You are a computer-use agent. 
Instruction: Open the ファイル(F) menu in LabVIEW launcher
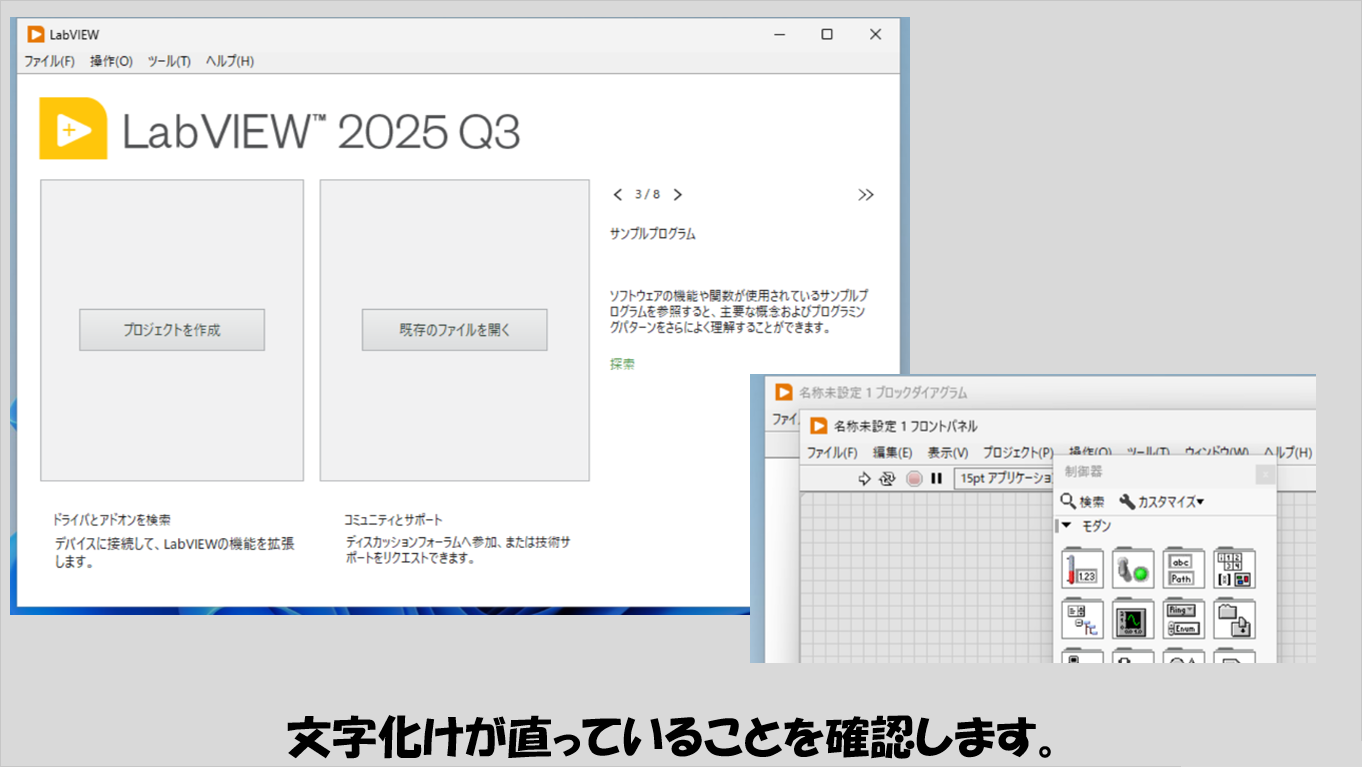49,61
